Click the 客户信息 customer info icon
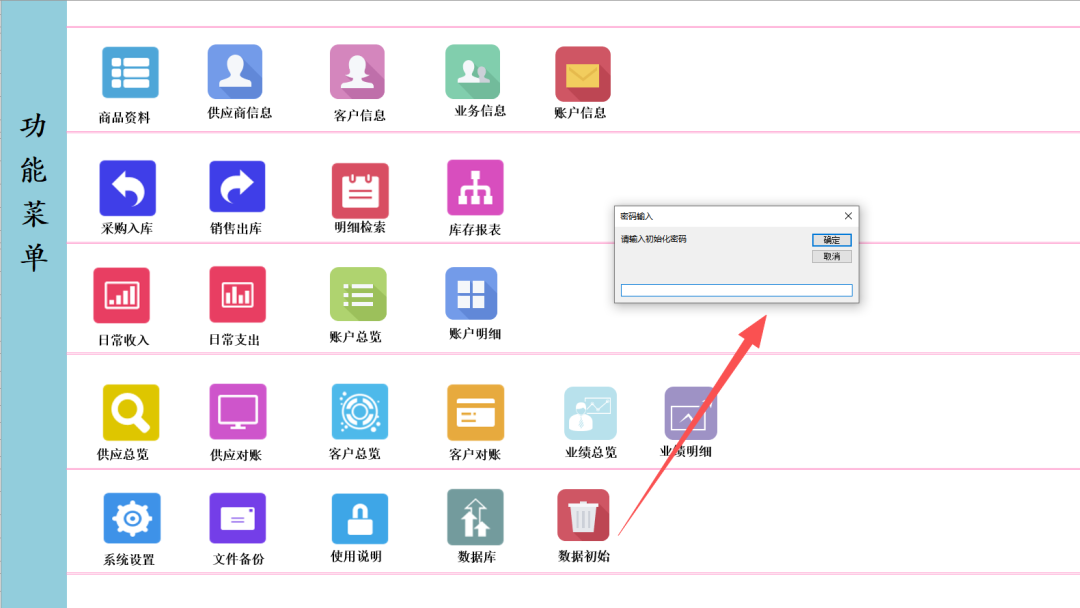 click(357, 72)
